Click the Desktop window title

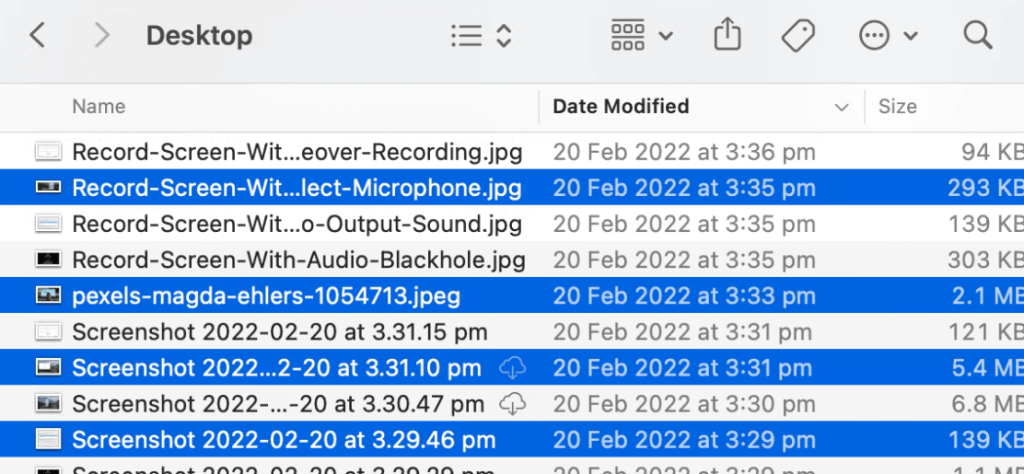pyautogui.click(x=199, y=35)
